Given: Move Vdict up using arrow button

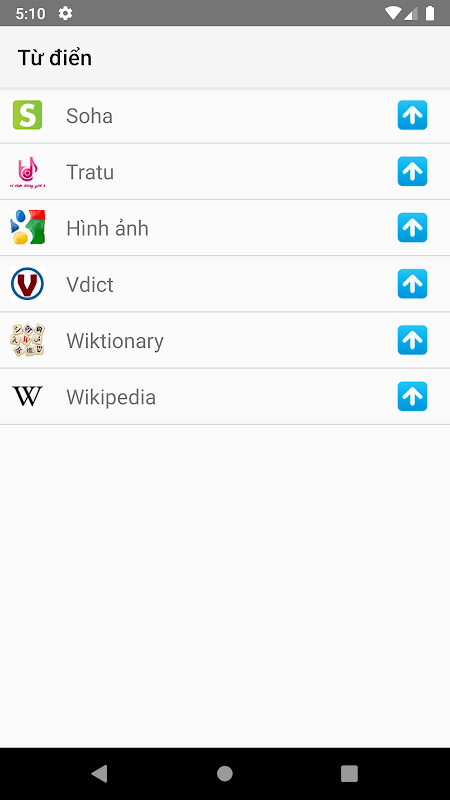Looking at the screenshot, I should [x=412, y=284].
